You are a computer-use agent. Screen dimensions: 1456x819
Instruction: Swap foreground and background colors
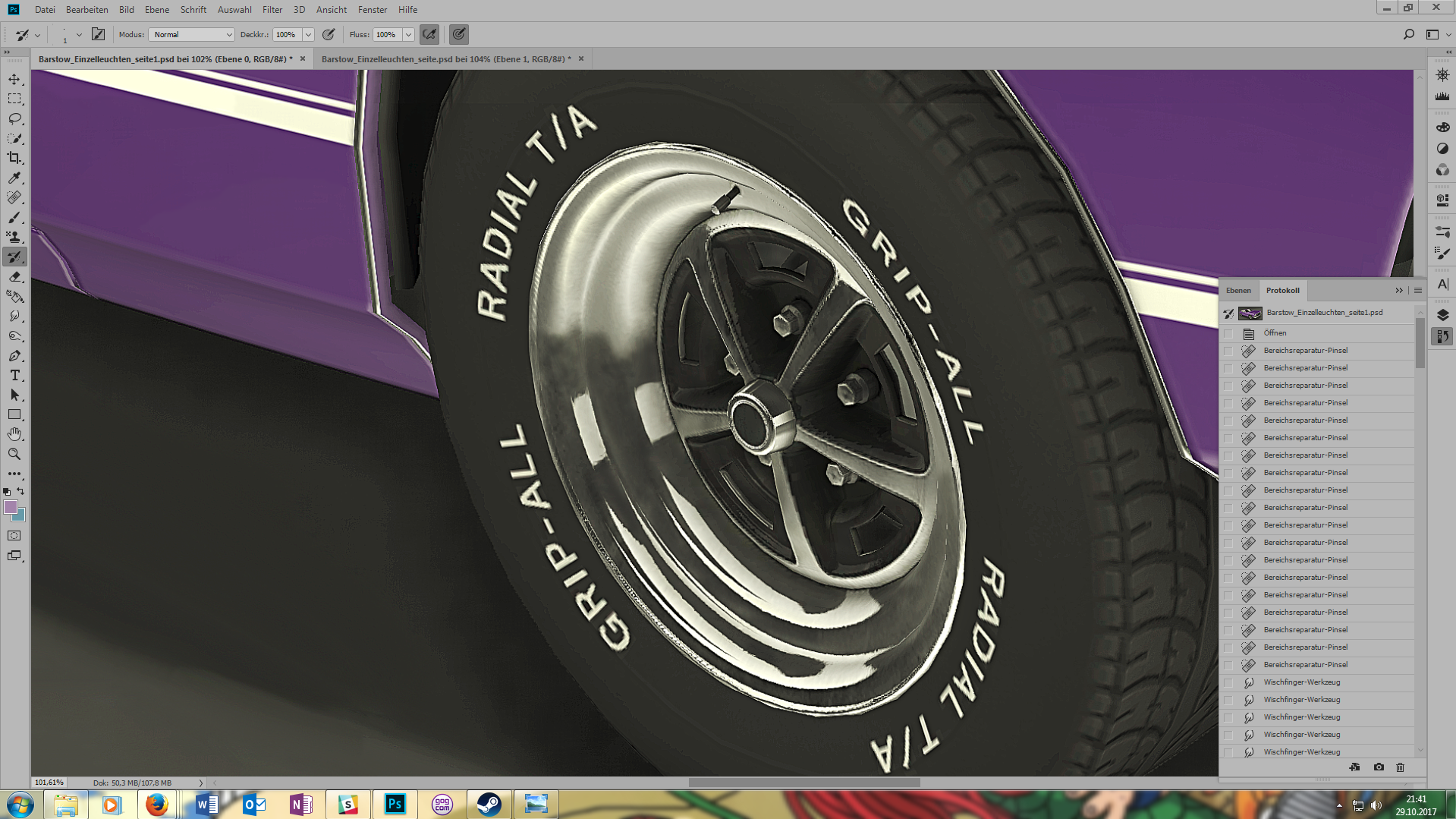20,491
